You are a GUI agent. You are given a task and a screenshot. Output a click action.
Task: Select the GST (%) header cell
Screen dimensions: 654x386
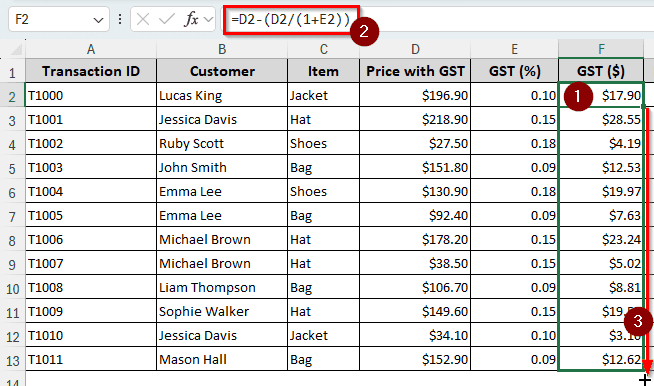click(x=515, y=71)
